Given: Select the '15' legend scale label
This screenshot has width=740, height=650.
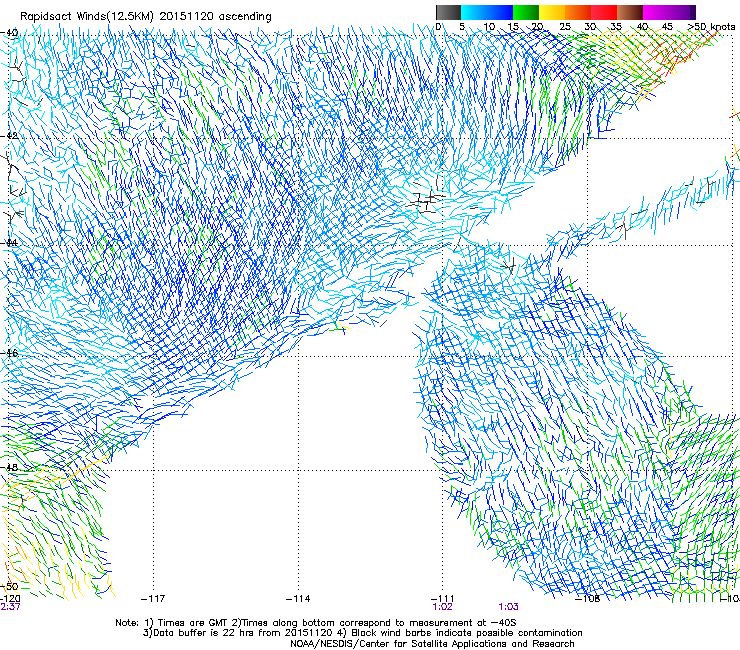Looking at the screenshot, I should coord(513,27).
